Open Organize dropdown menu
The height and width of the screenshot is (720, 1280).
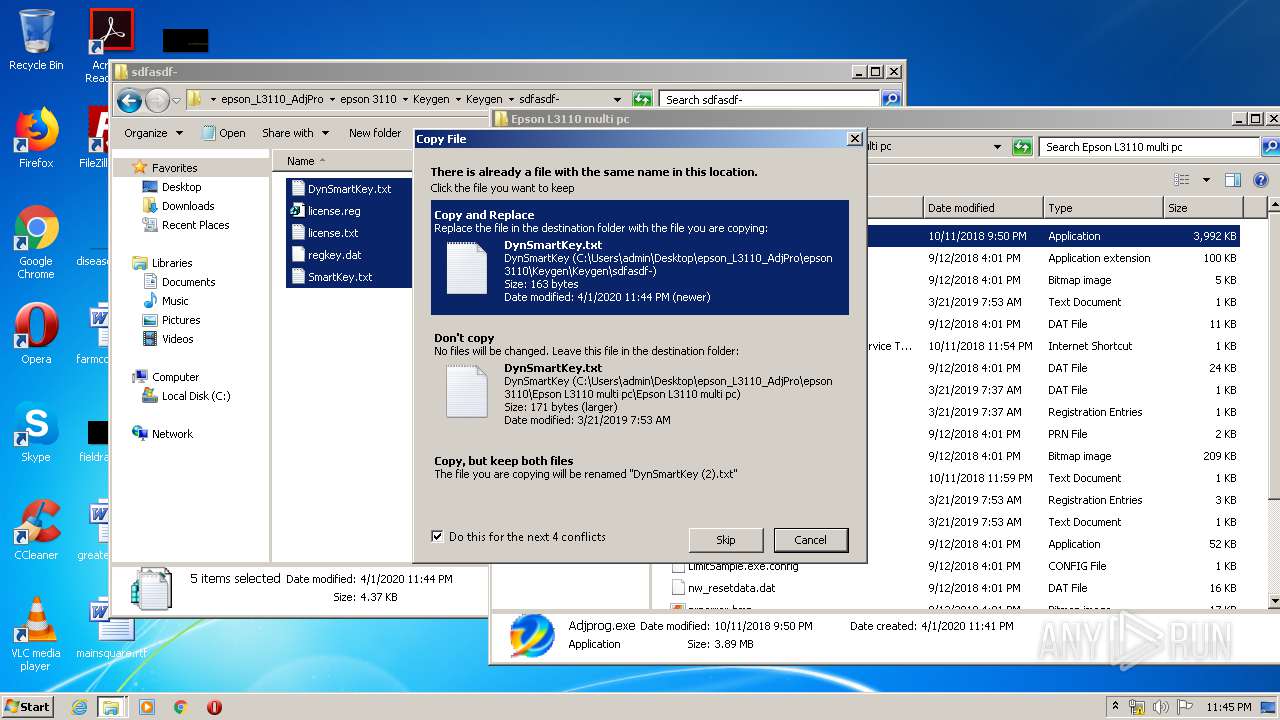pos(153,133)
